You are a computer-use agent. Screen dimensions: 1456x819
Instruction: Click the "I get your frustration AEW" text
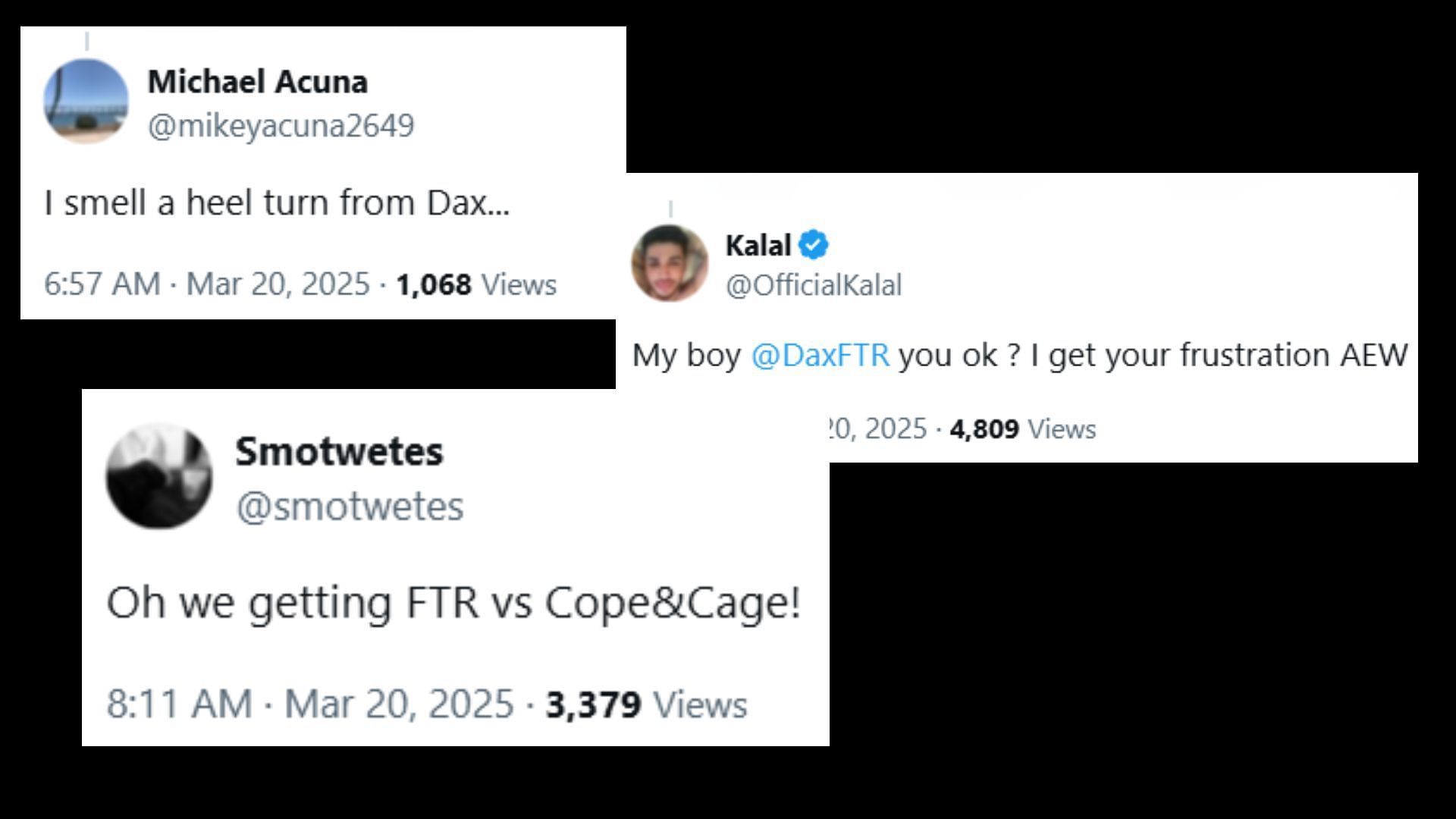pyautogui.click(x=1218, y=355)
